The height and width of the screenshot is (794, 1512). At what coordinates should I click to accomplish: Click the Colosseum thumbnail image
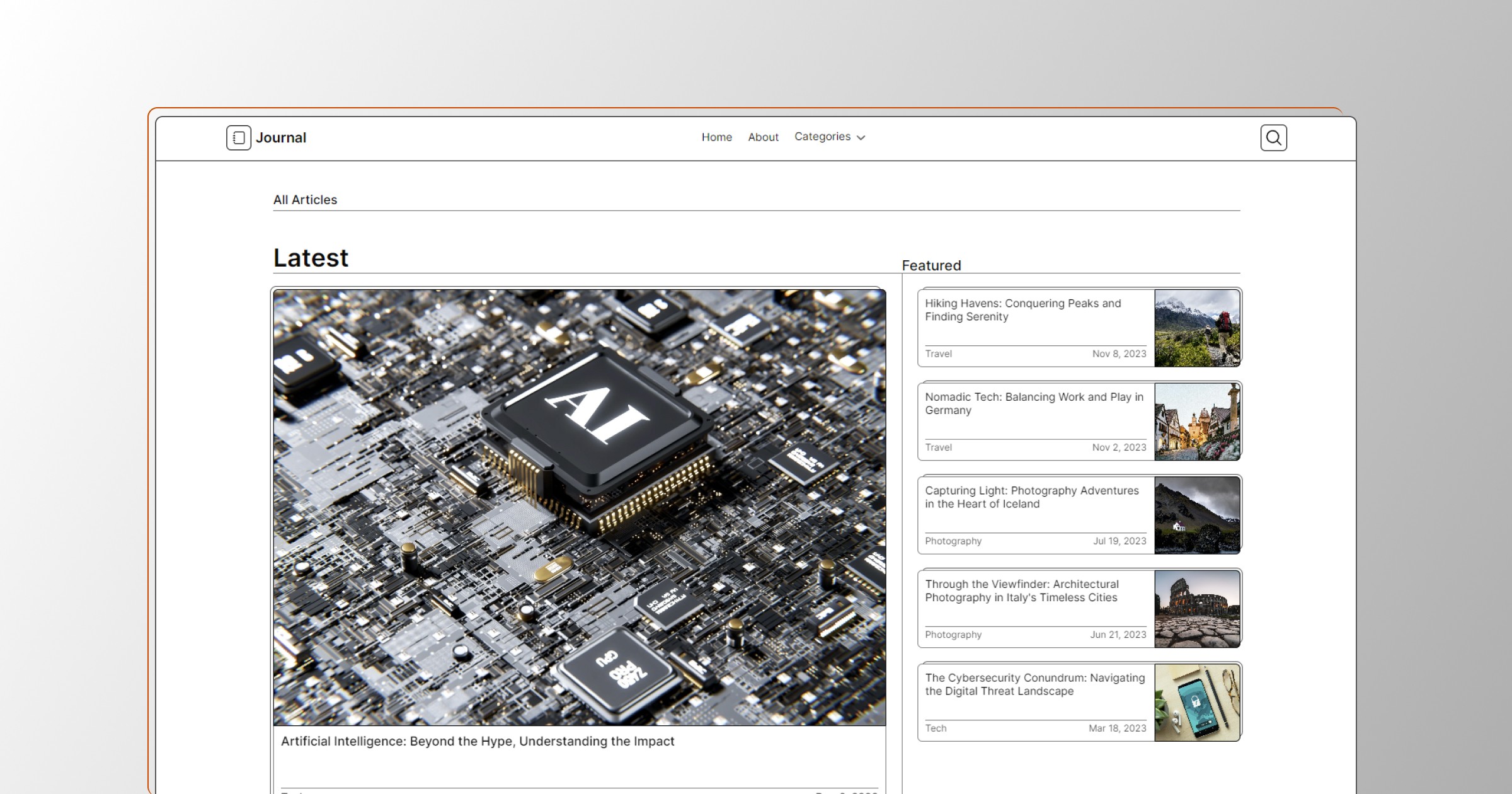pyautogui.click(x=1197, y=609)
